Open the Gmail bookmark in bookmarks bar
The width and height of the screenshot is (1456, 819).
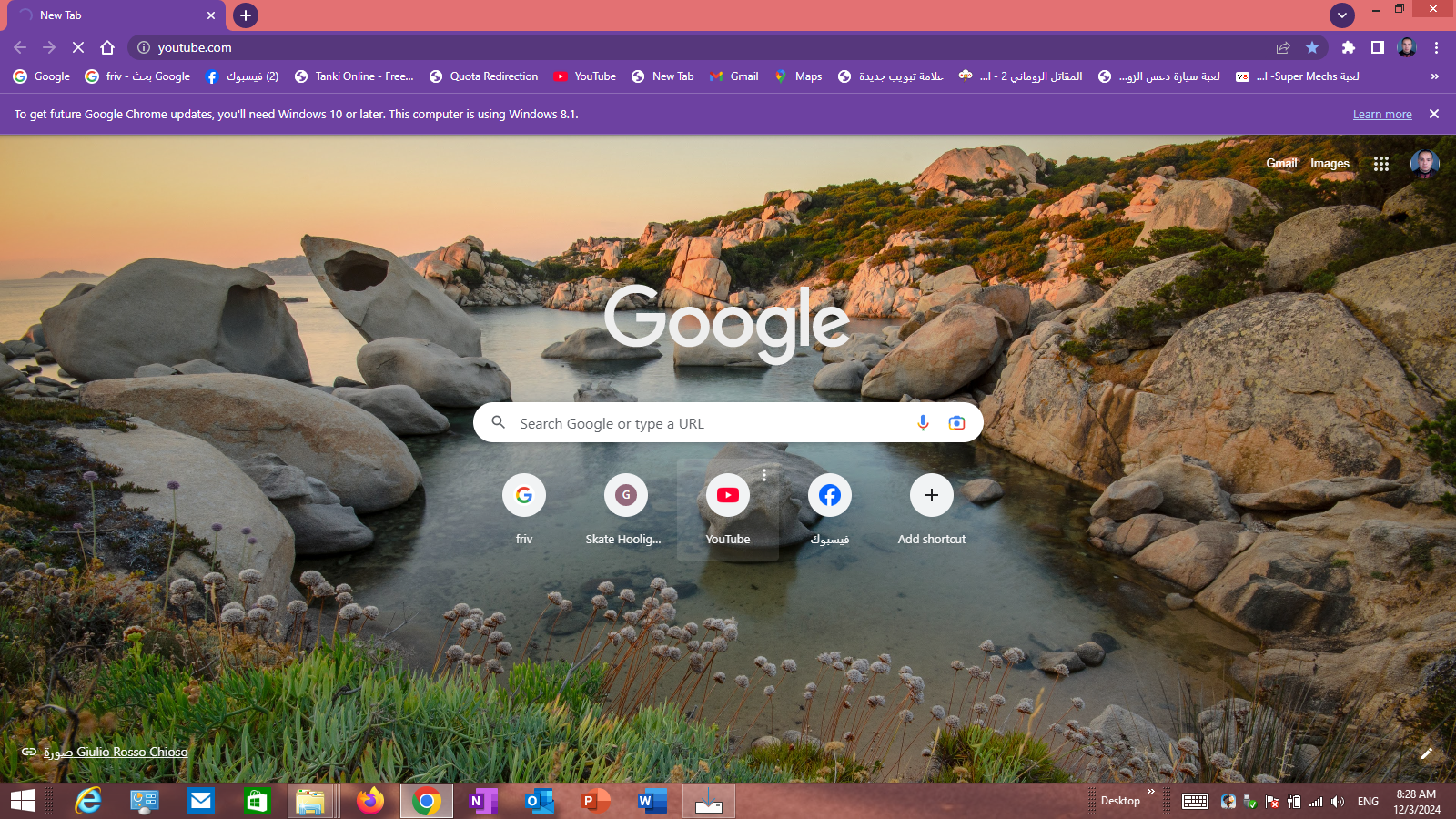pyautogui.click(x=734, y=76)
